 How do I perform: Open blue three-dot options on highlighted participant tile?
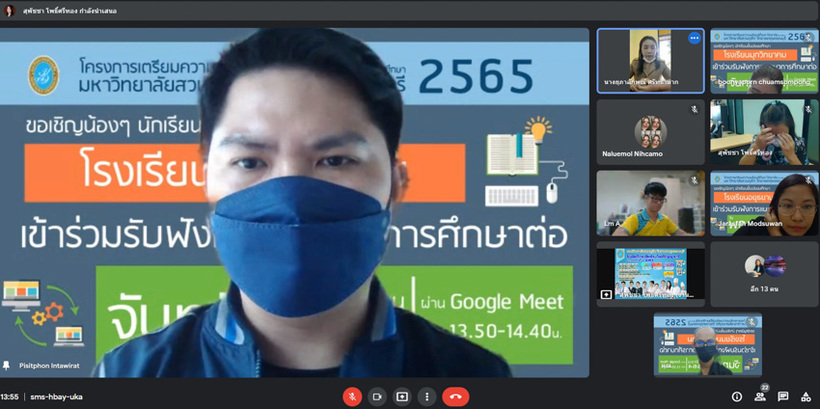tap(694, 38)
